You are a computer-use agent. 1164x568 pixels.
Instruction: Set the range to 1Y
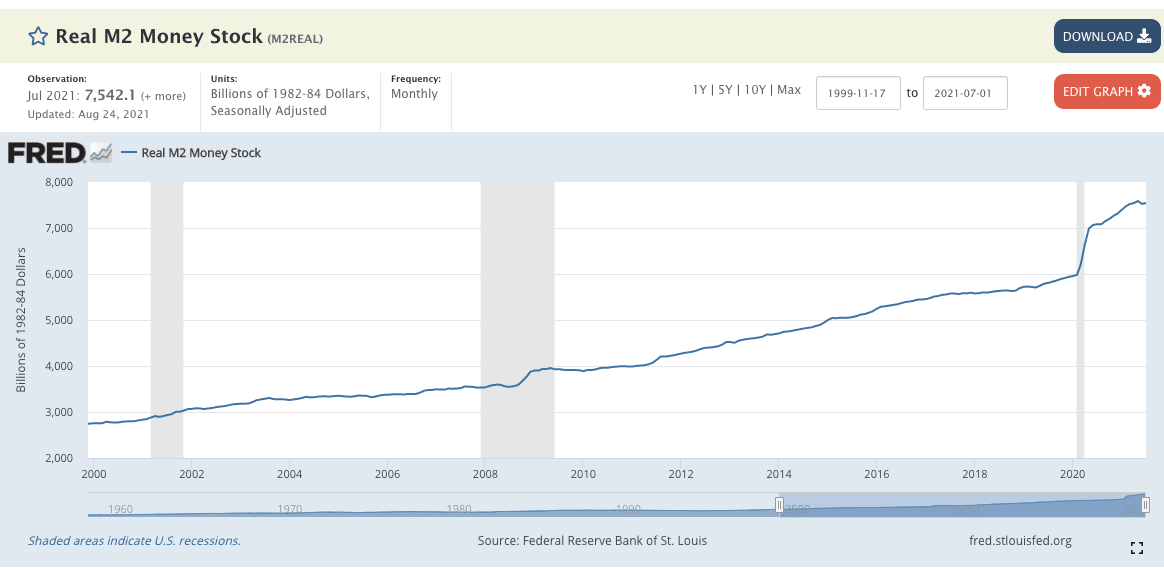click(700, 90)
